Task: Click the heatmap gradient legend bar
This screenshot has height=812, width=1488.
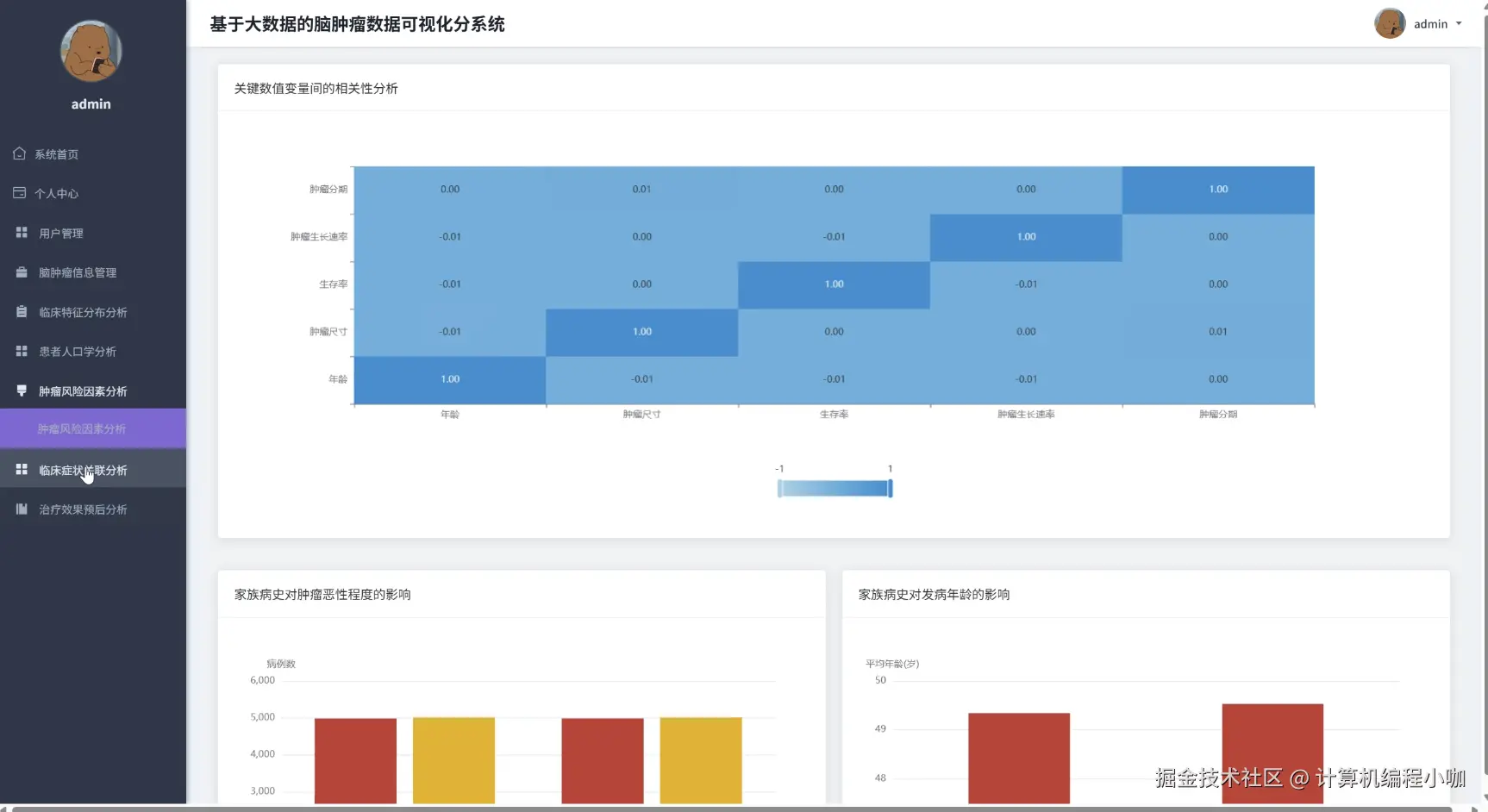Action: [x=835, y=489]
